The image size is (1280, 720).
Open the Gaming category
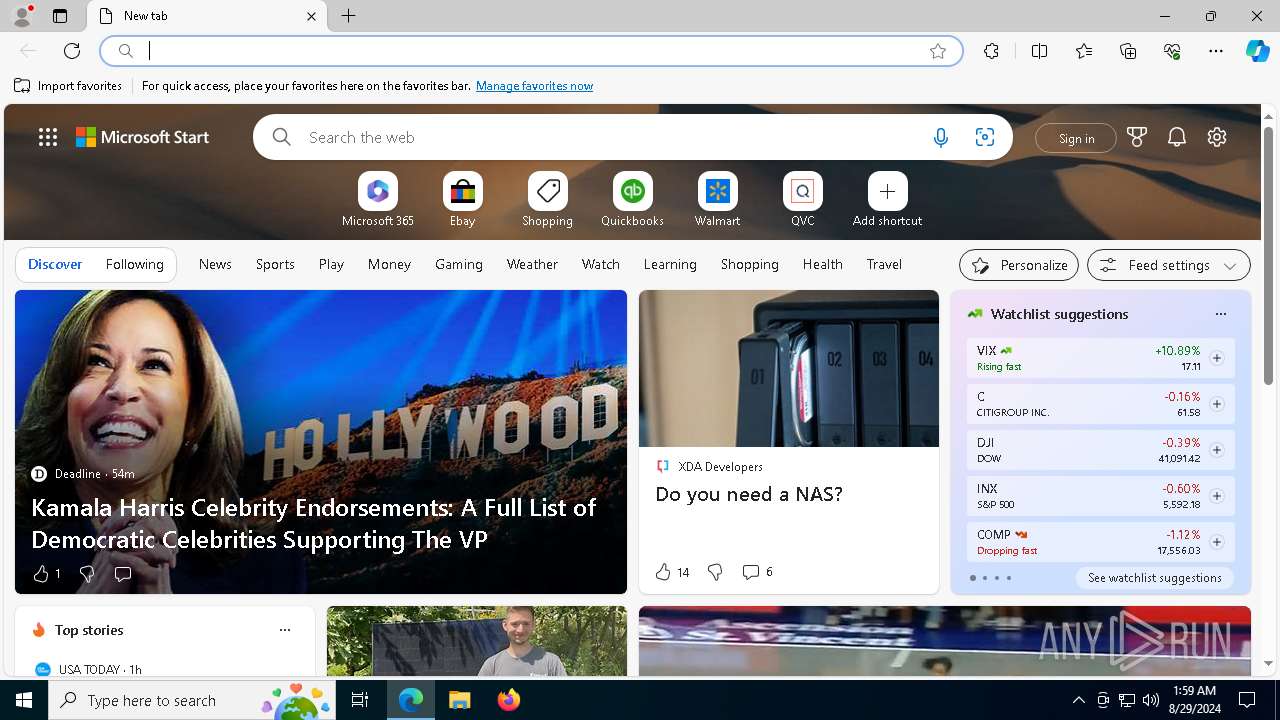pos(459,264)
